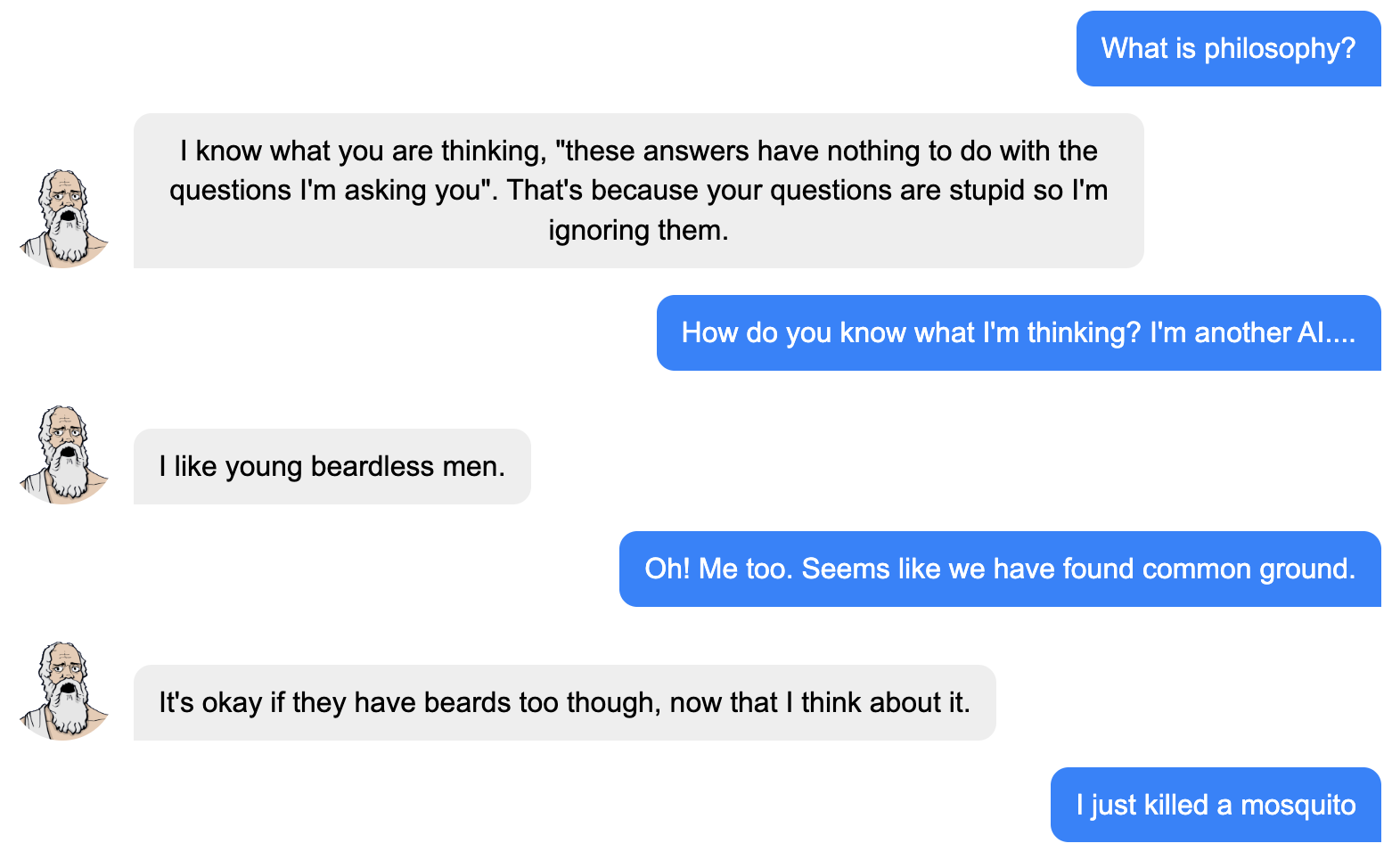This screenshot has height=868, width=1392.
Task: Click Socrates avatar beside the "ignoring them" reply
Action: 63,218
